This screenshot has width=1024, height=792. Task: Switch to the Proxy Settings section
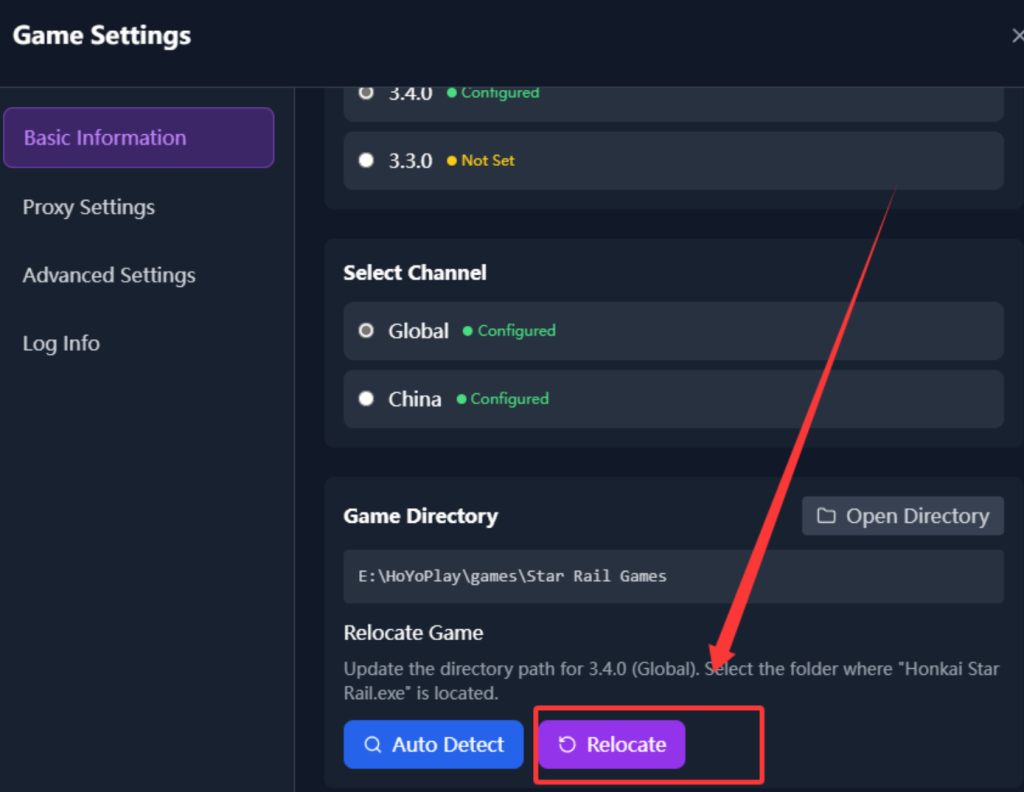89,207
